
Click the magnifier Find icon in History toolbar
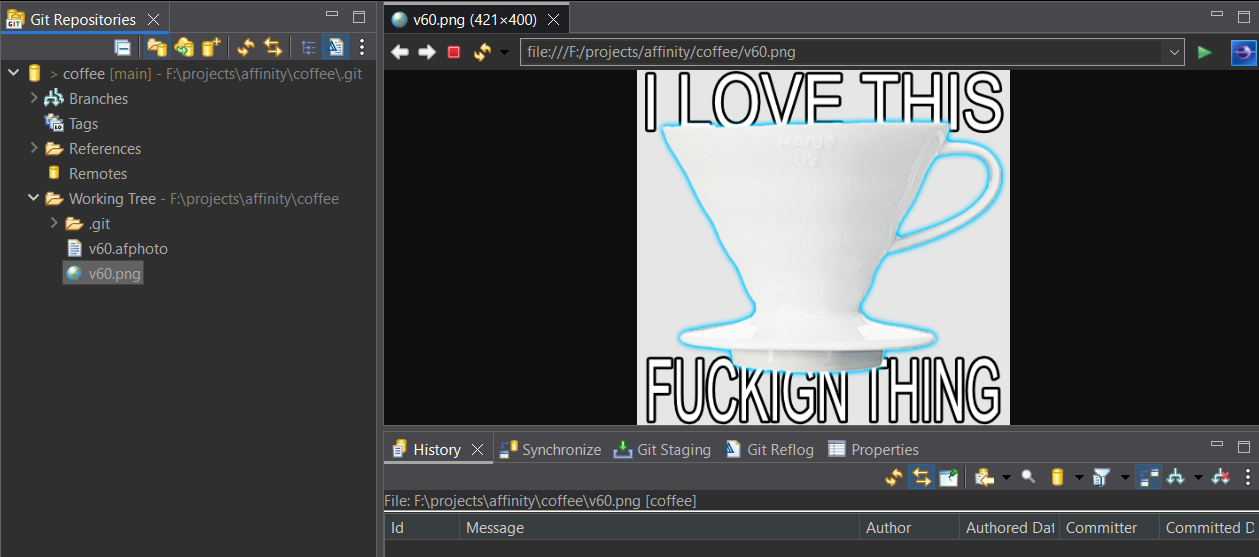(1028, 478)
